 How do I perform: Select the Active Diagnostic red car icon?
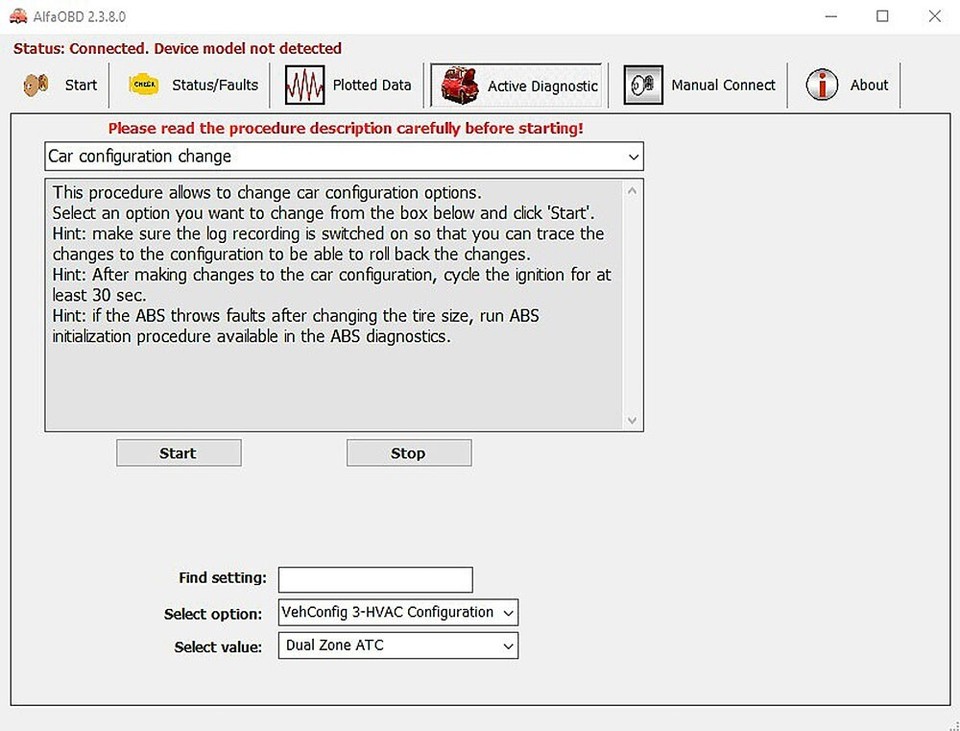click(457, 85)
